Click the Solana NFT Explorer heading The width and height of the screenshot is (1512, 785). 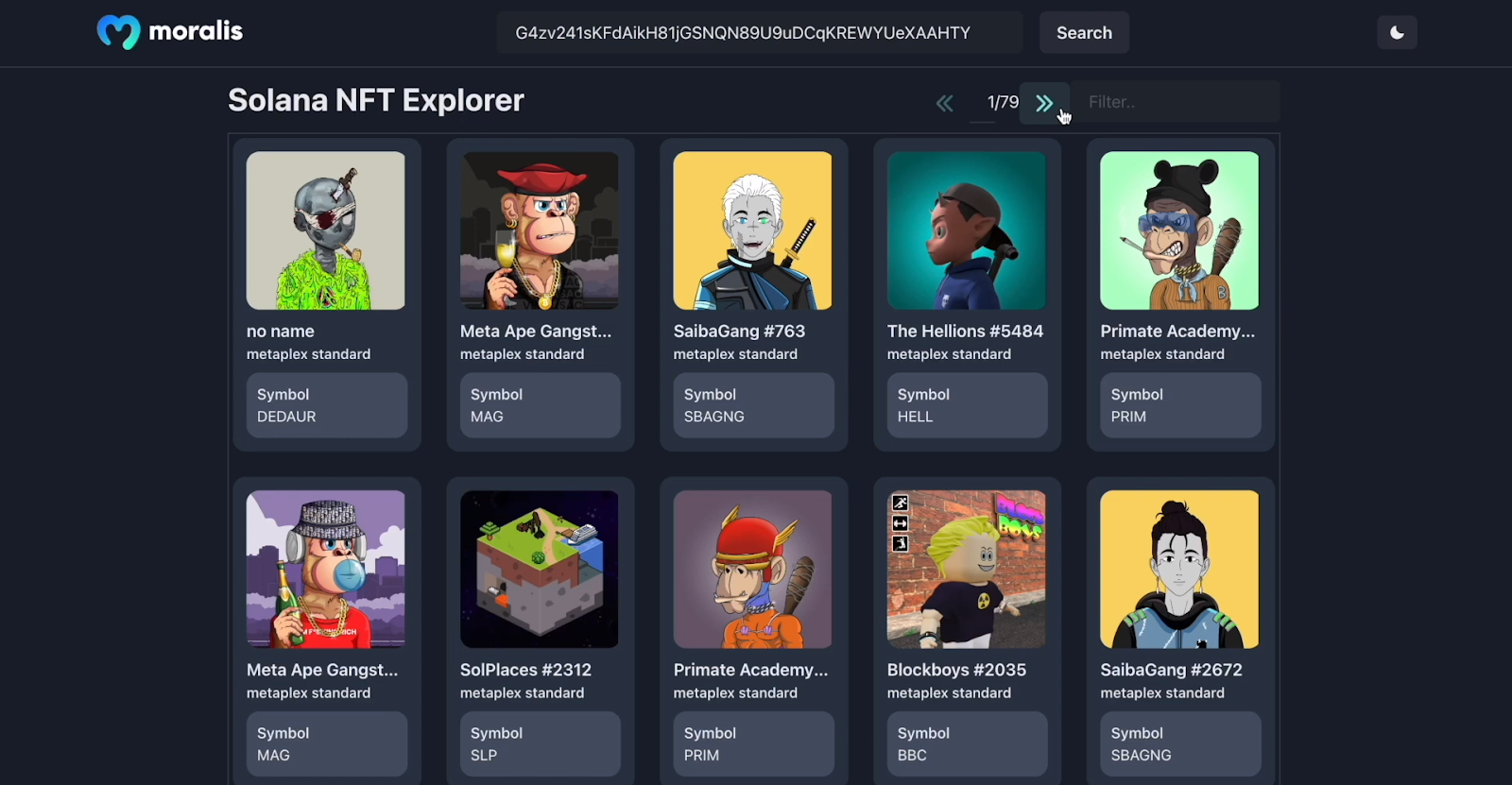coord(375,100)
